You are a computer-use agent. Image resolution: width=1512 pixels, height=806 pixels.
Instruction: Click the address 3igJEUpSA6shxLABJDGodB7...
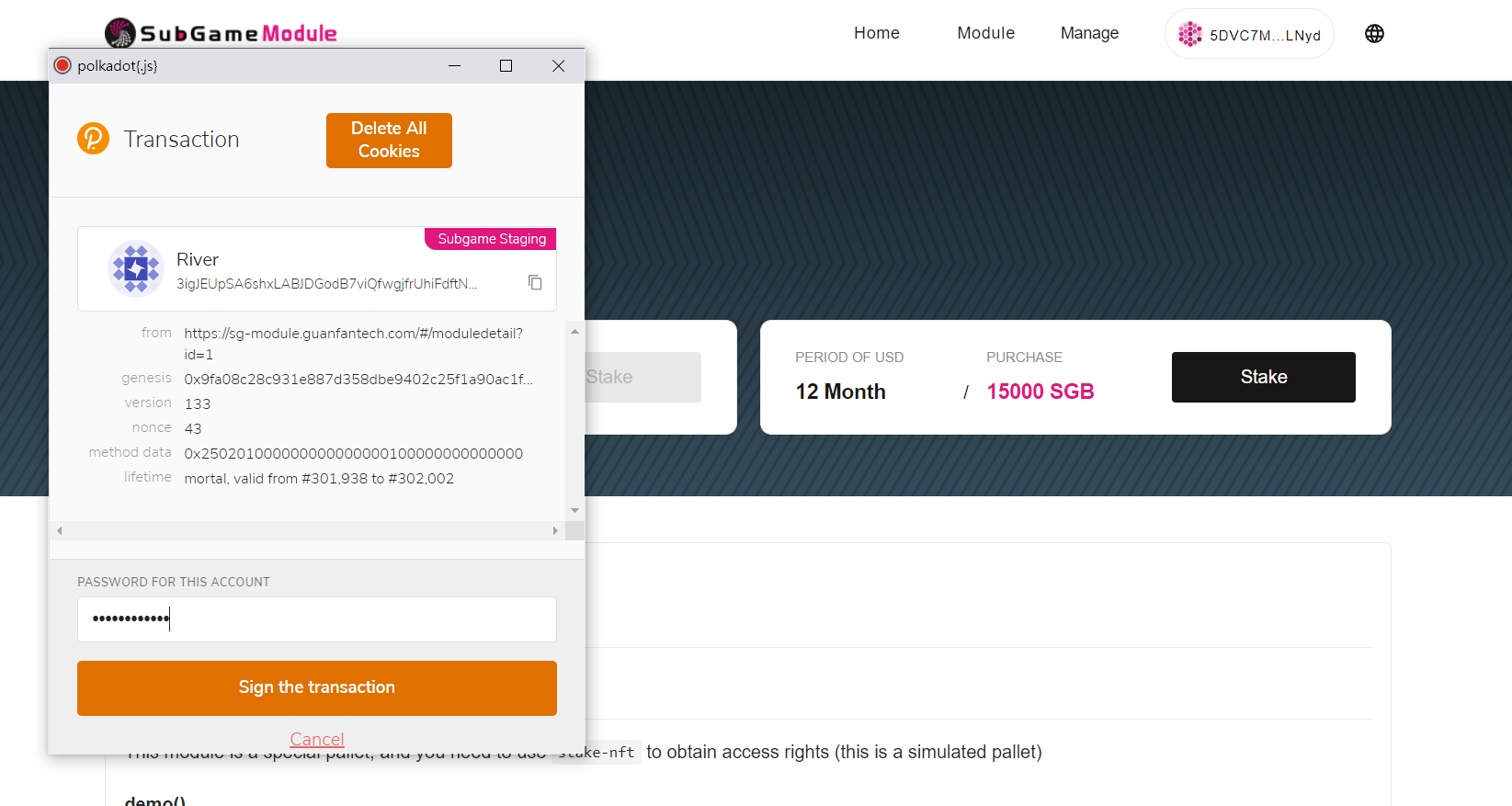326,284
